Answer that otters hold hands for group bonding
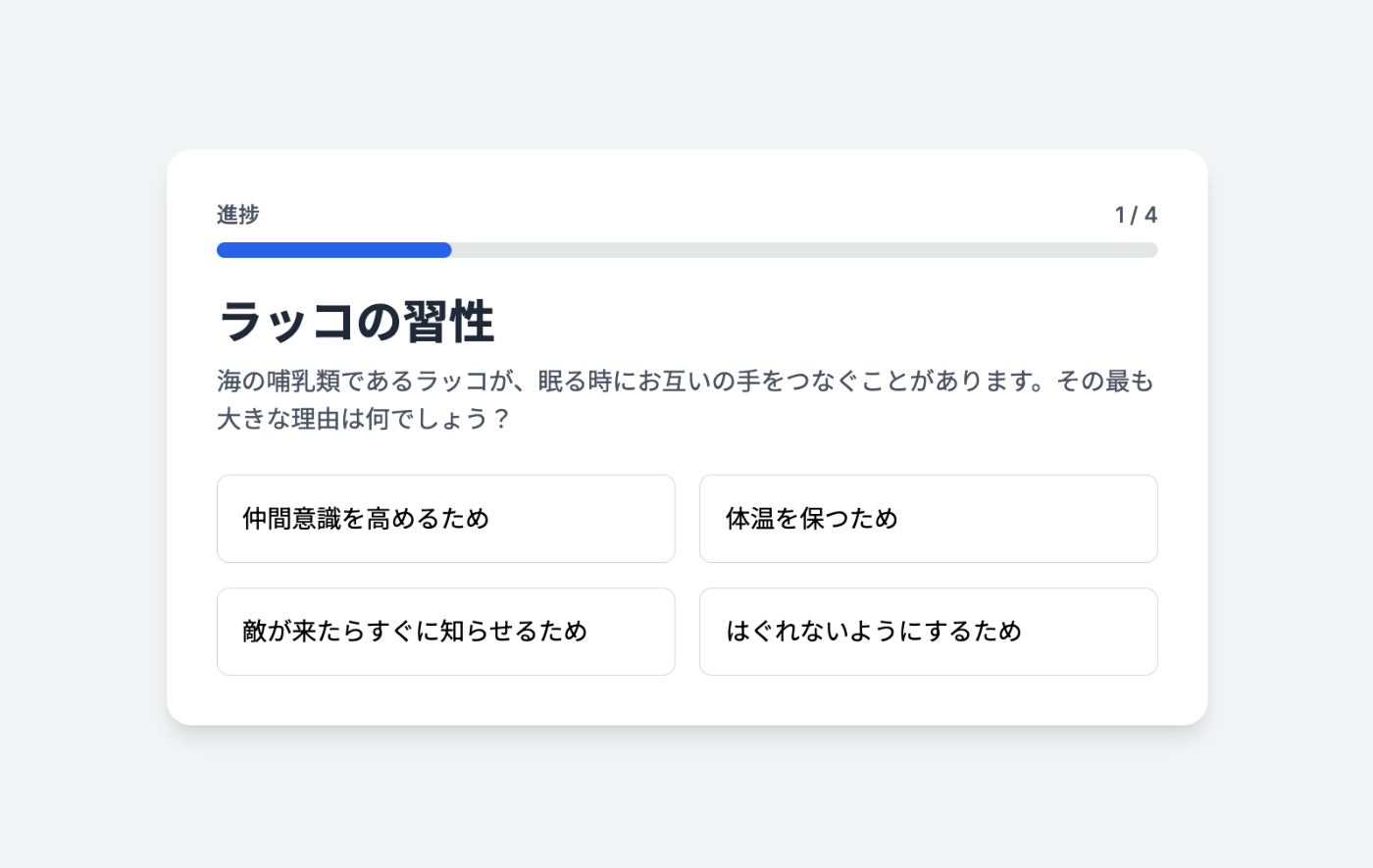Screen dimensions: 1373x868 (x=445, y=519)
